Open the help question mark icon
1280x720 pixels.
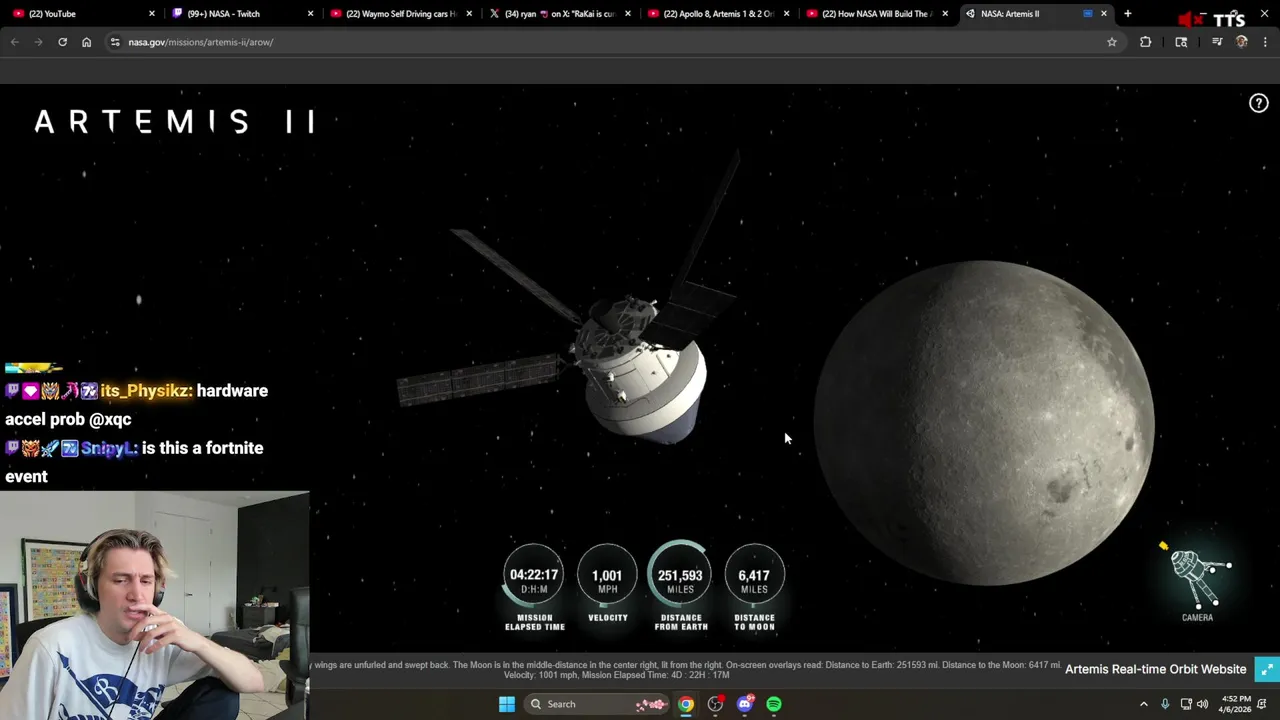[1258, 103]
